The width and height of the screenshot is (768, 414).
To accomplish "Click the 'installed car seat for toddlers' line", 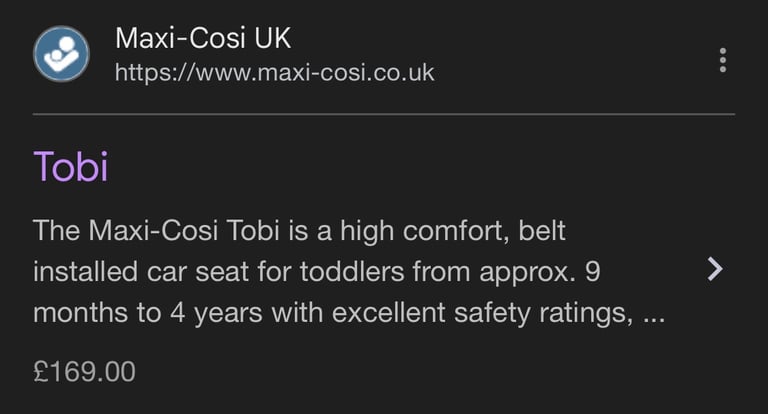I will coord(316,271).
